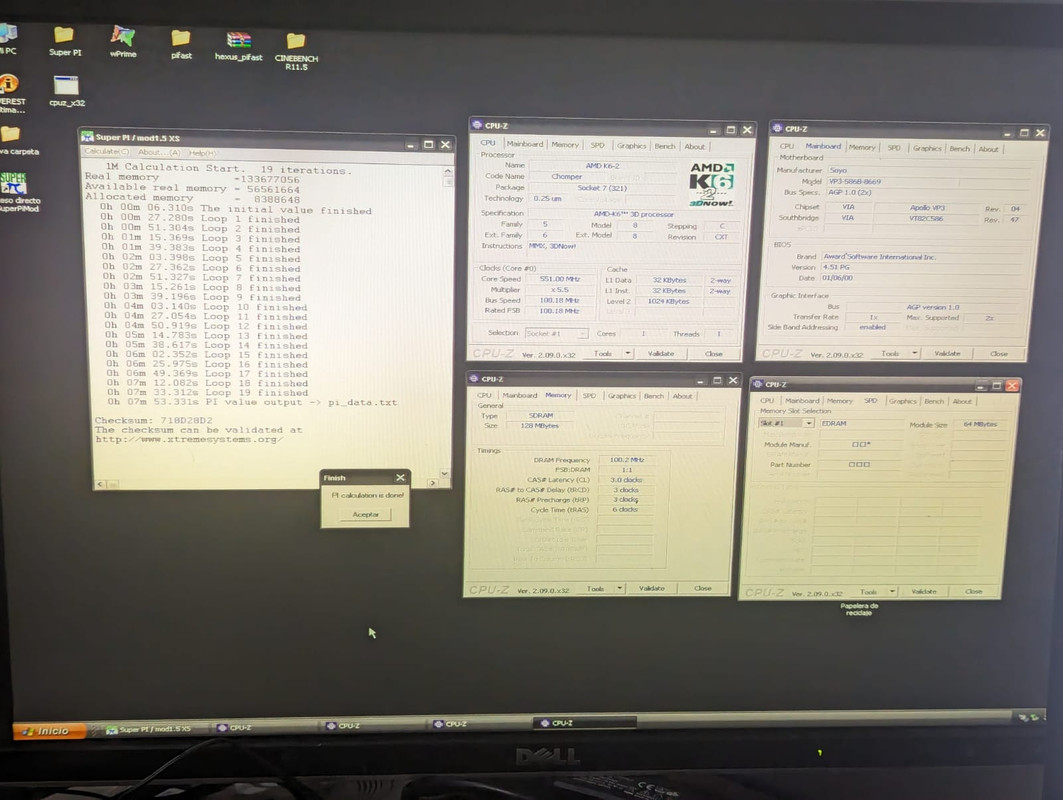This screenshot has width=1063, height=800.
Task: Open Tools dropdown arrow in SPD window
Action: [x=892, y=591]
